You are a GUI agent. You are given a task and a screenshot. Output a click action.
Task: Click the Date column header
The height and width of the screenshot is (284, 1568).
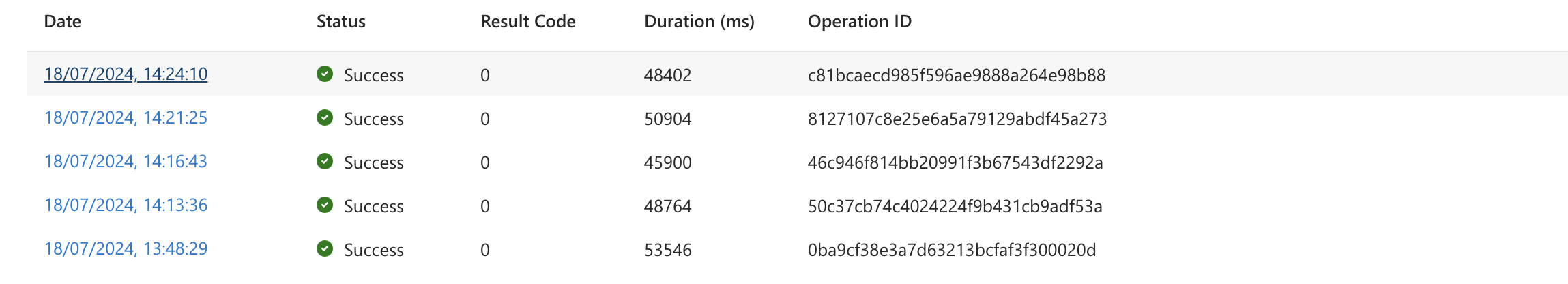(x=63, y=22)
